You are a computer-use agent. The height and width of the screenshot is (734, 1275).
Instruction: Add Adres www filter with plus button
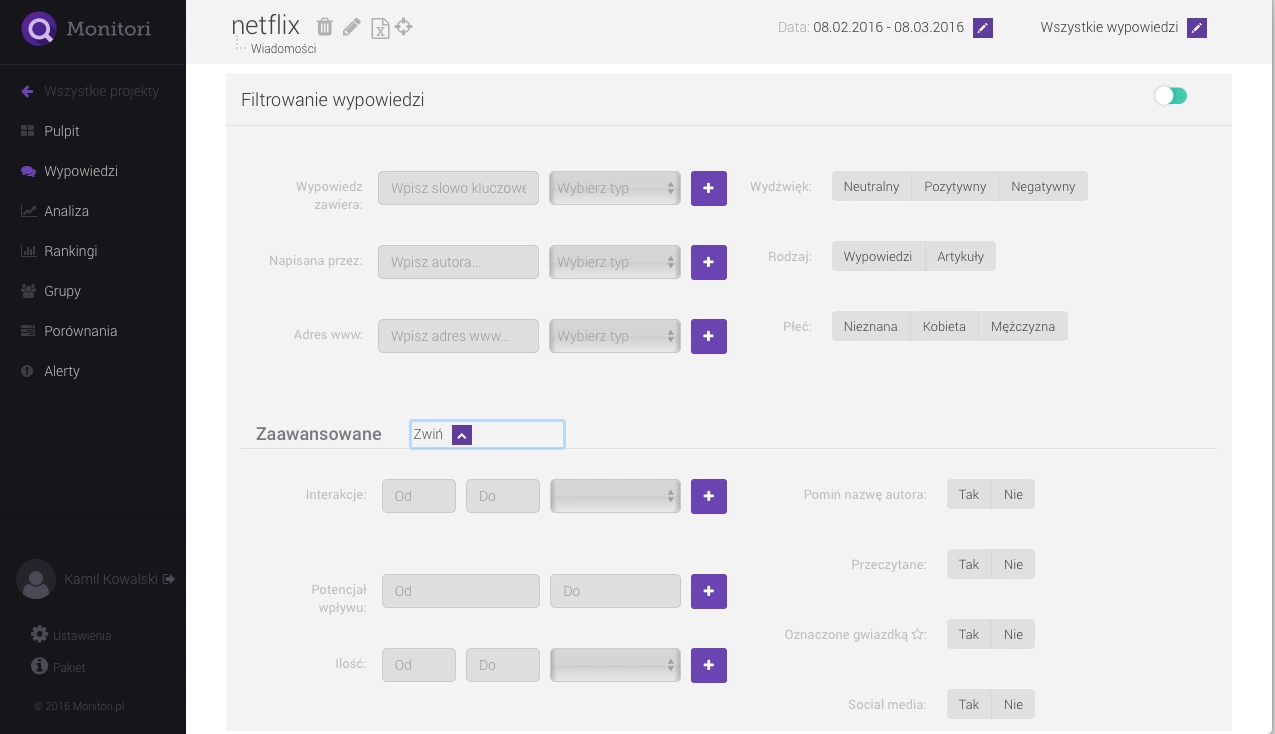click(709, 336)
